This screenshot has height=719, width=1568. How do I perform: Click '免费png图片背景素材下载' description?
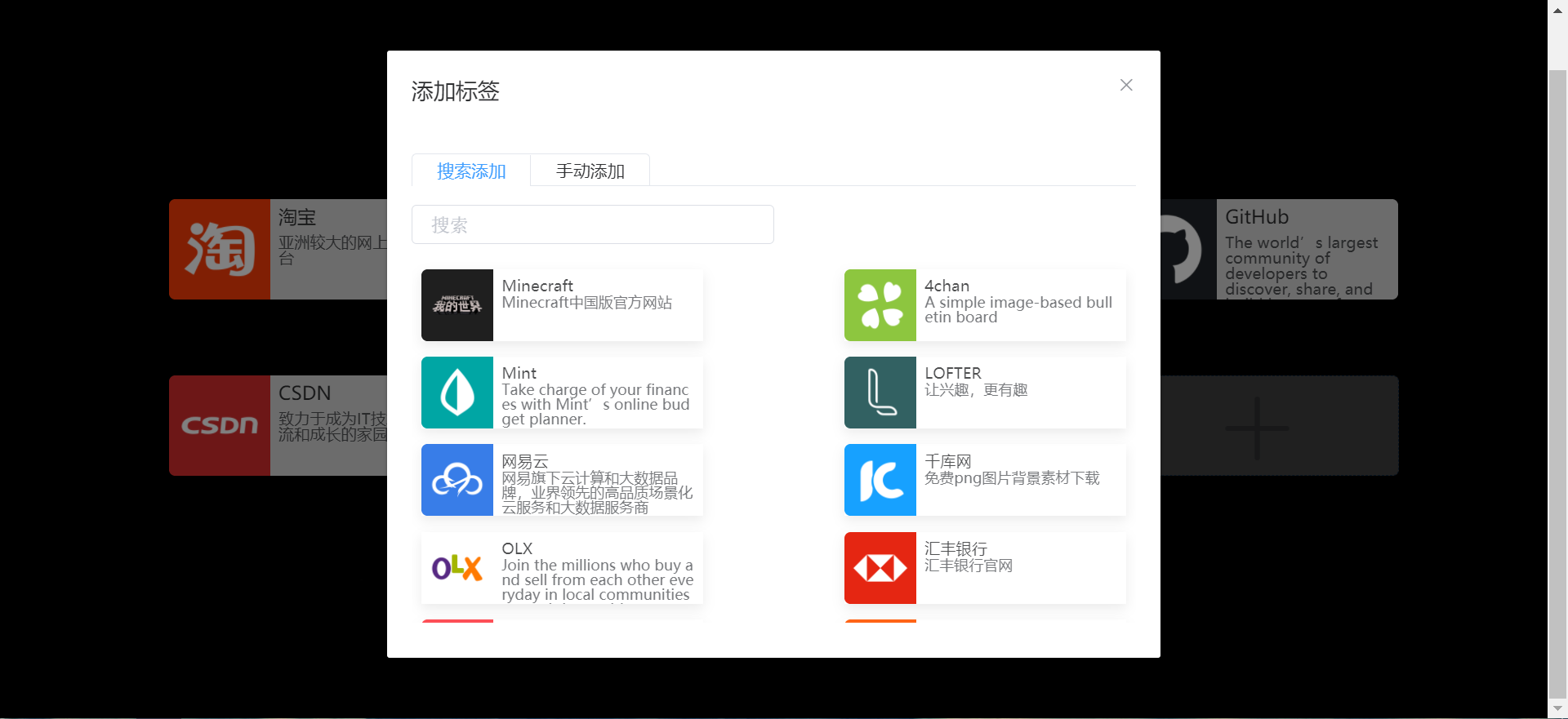click(x=1012, y=478)
